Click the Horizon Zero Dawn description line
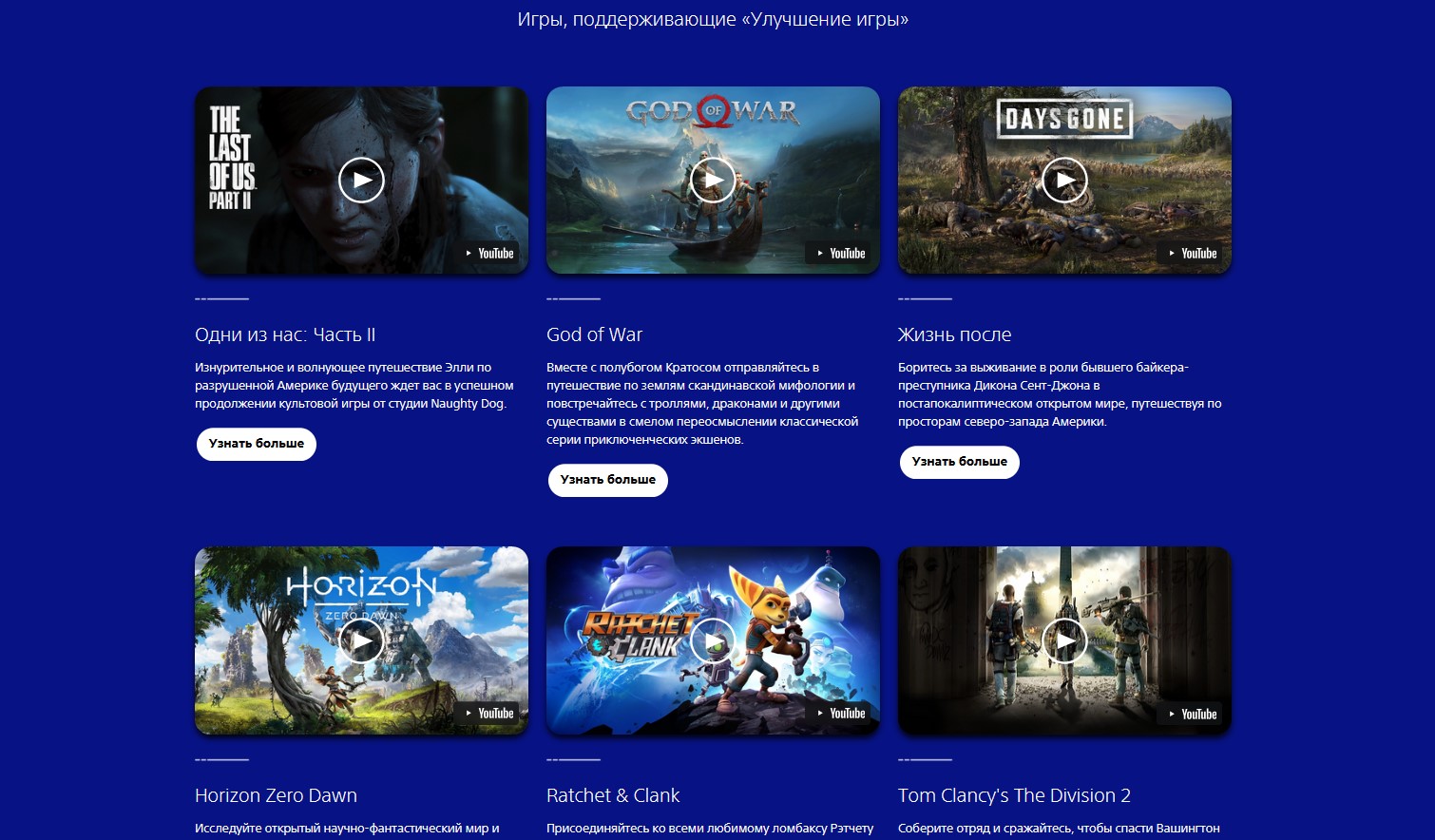 [347, 829]
